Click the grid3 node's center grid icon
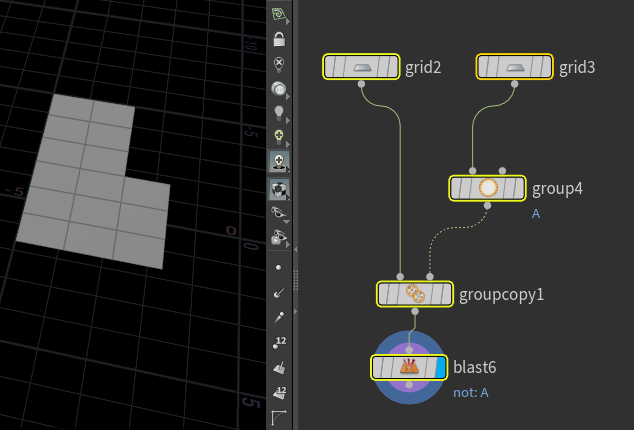Viewport: 634px width, 430px height. [x=515, y=67]
